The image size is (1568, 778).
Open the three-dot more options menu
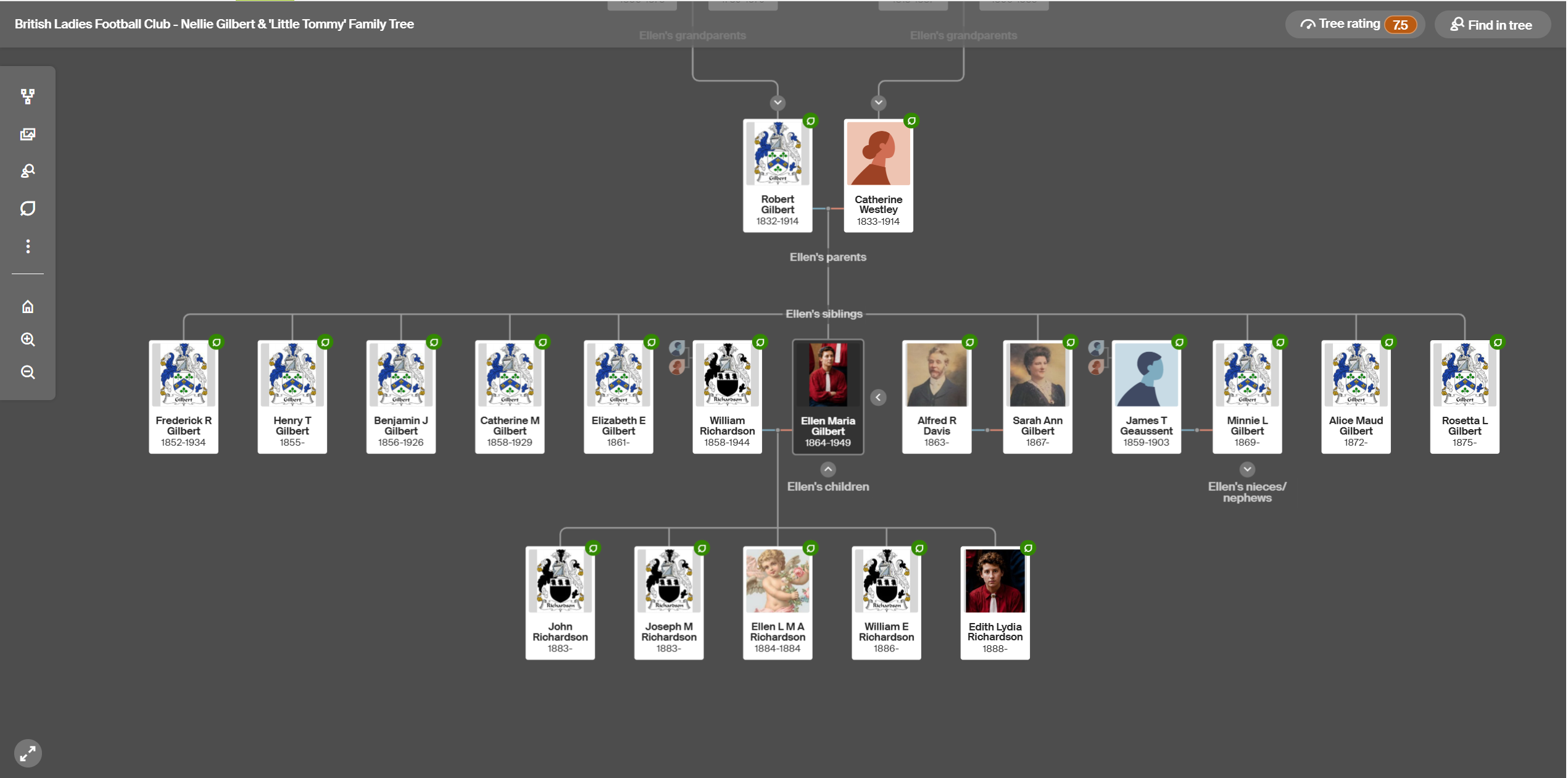pos(28,246)
